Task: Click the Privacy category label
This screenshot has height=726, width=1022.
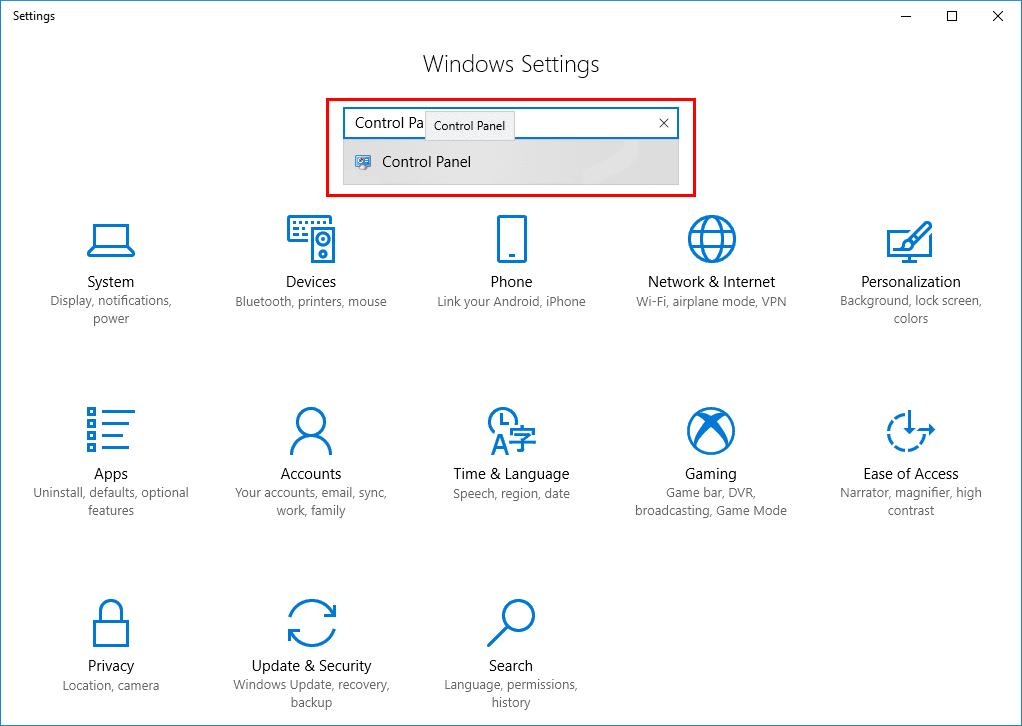Action: coord(111,665)
